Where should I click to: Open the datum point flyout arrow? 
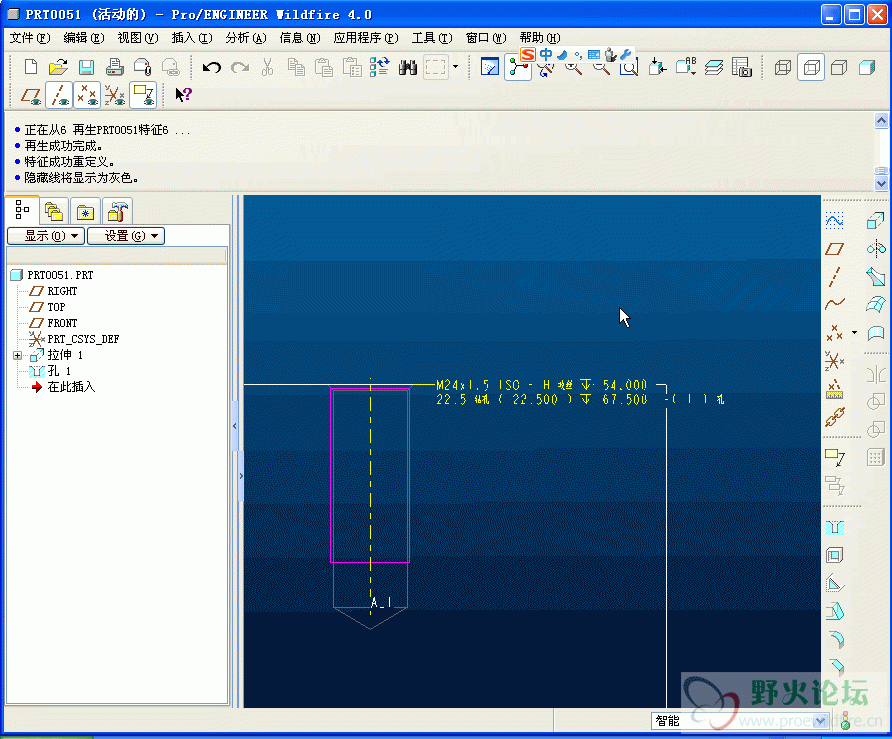tap(854, 332)
